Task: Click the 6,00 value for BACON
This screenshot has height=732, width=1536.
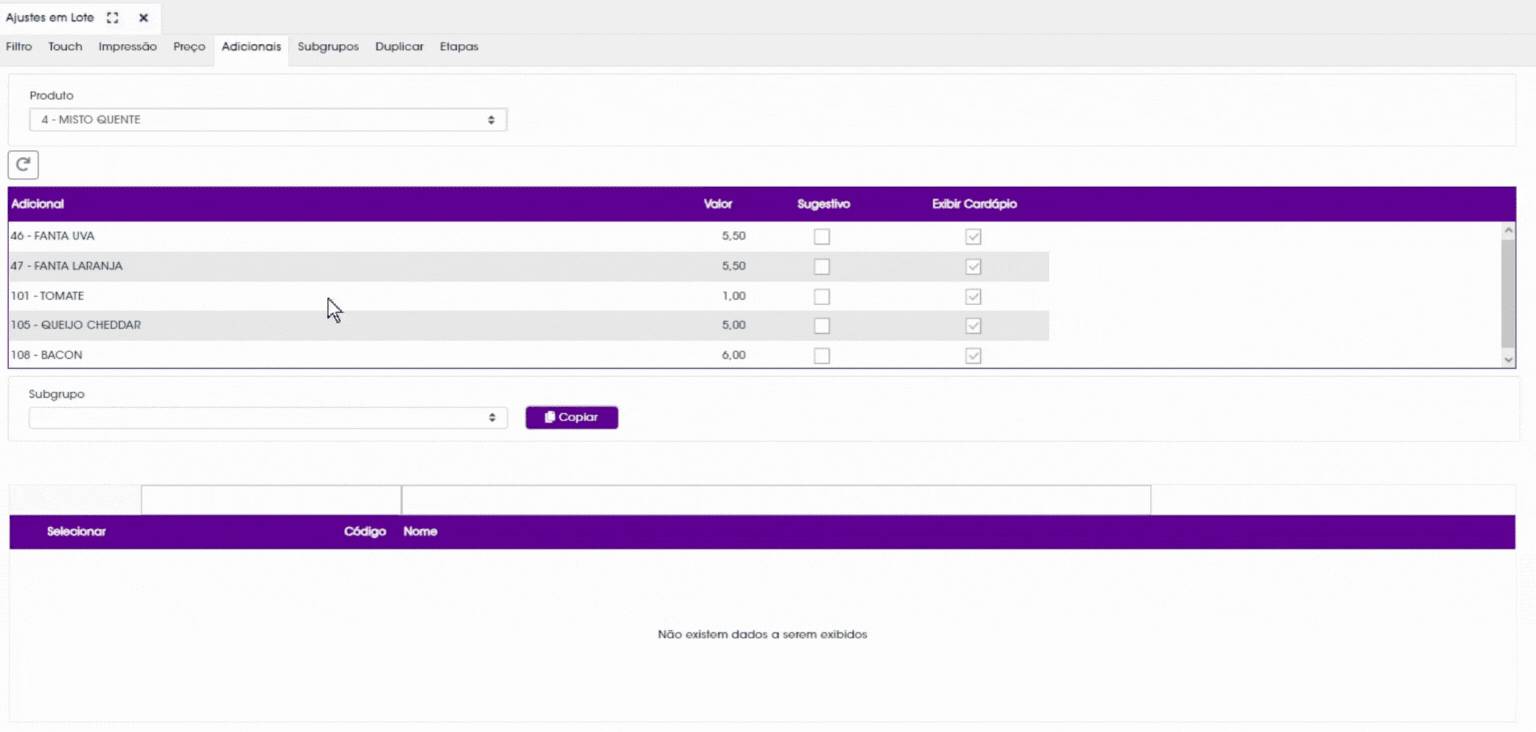Action: (x=733, y=355)
